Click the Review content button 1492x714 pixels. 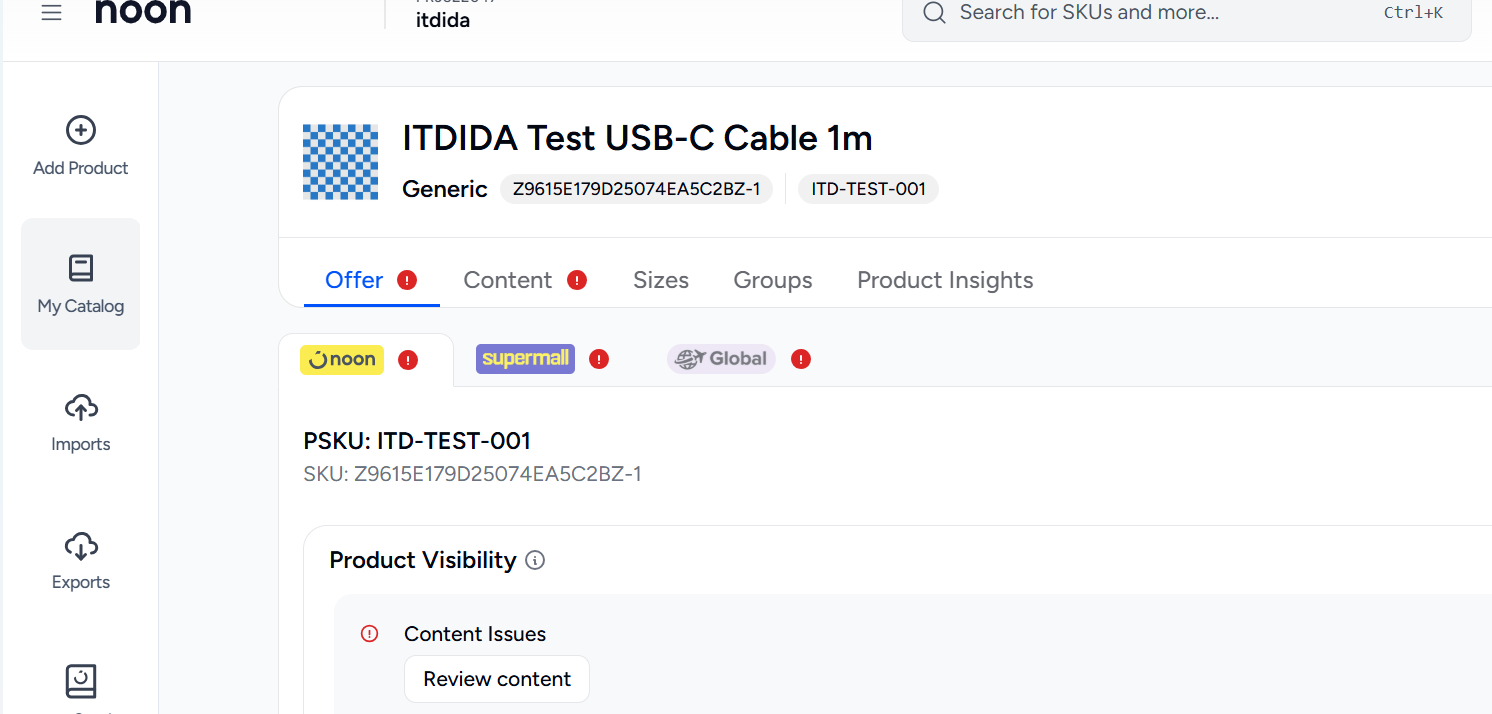pos(497,679)
